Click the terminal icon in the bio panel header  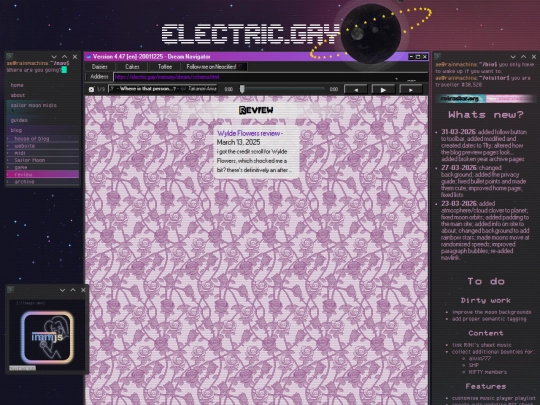click(x=437, y=56)
